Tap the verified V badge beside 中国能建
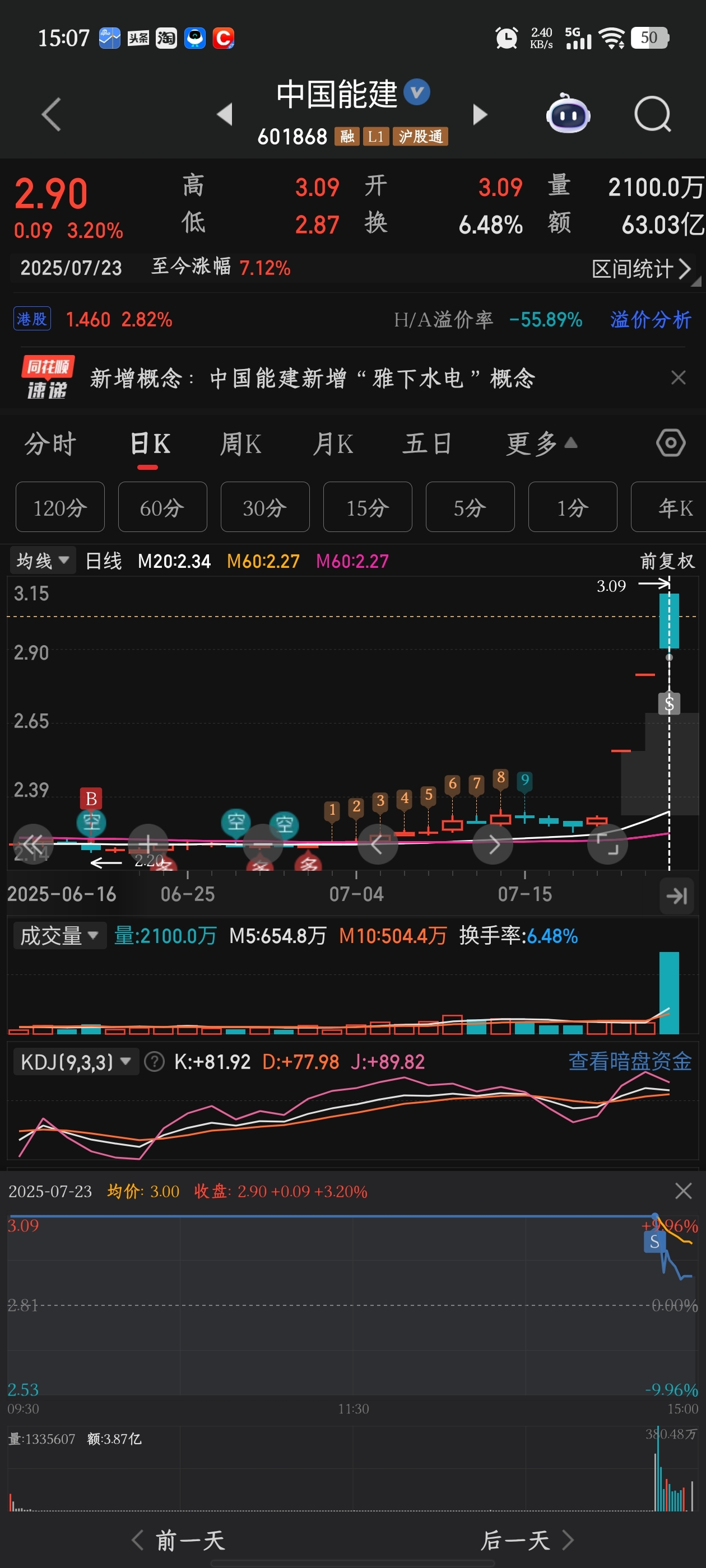This screenshot has width=706, height=1568. [417, 92]
